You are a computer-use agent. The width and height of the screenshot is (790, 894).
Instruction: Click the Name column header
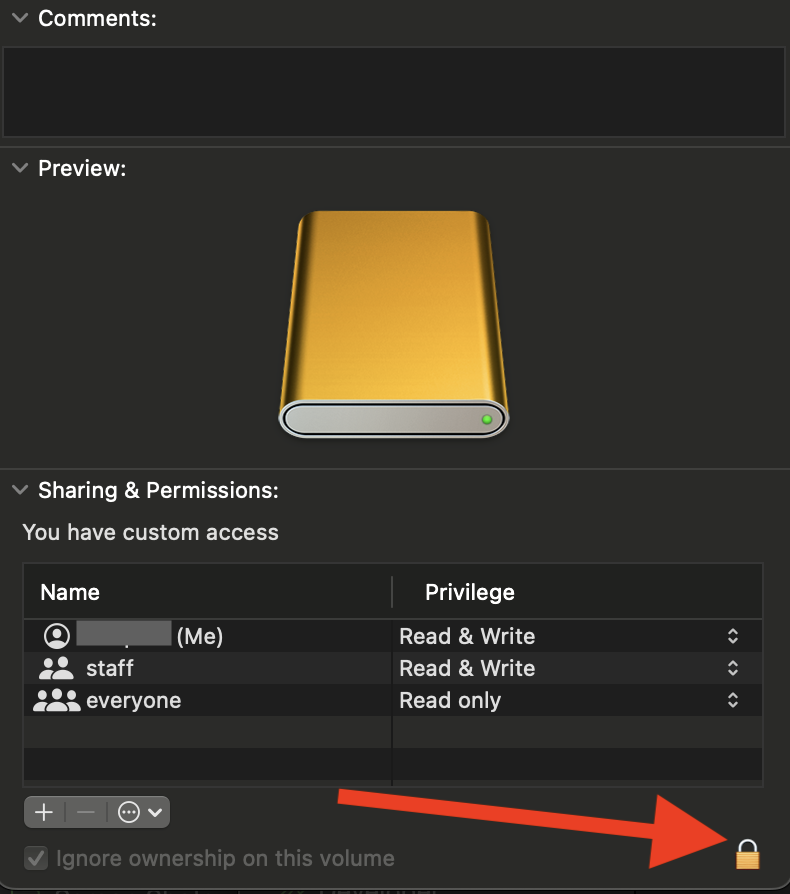70,592
